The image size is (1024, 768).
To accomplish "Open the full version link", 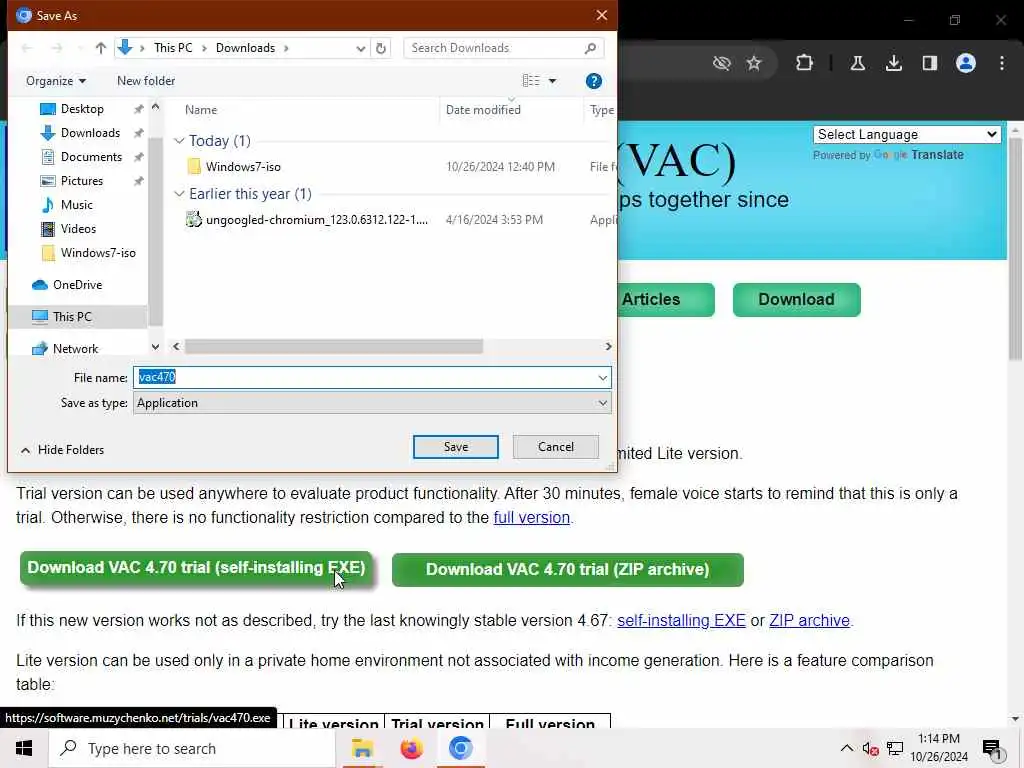I will (x=532, y=518).
